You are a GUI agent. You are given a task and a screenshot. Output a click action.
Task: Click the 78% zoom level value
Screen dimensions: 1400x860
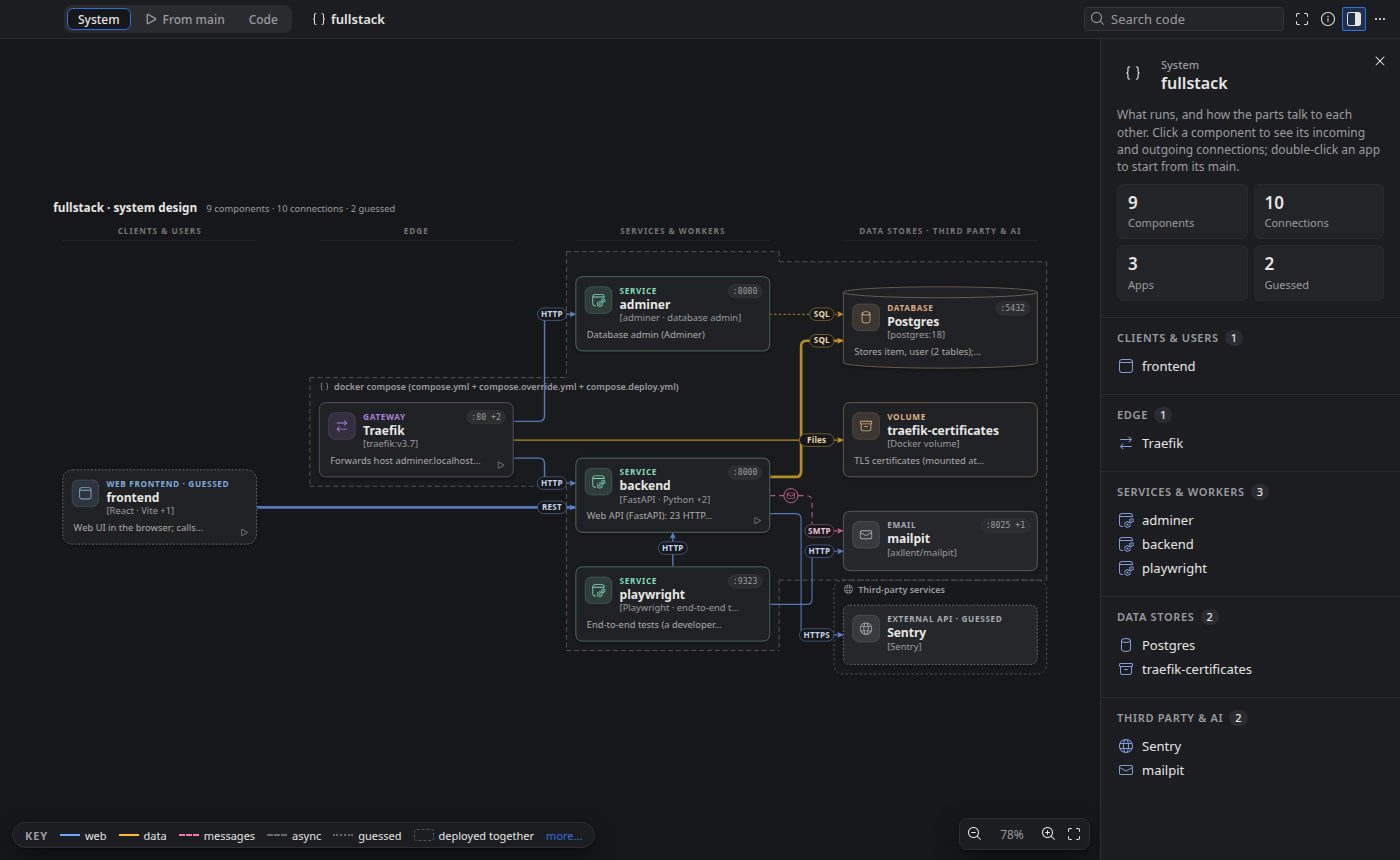click(1011, 834)
